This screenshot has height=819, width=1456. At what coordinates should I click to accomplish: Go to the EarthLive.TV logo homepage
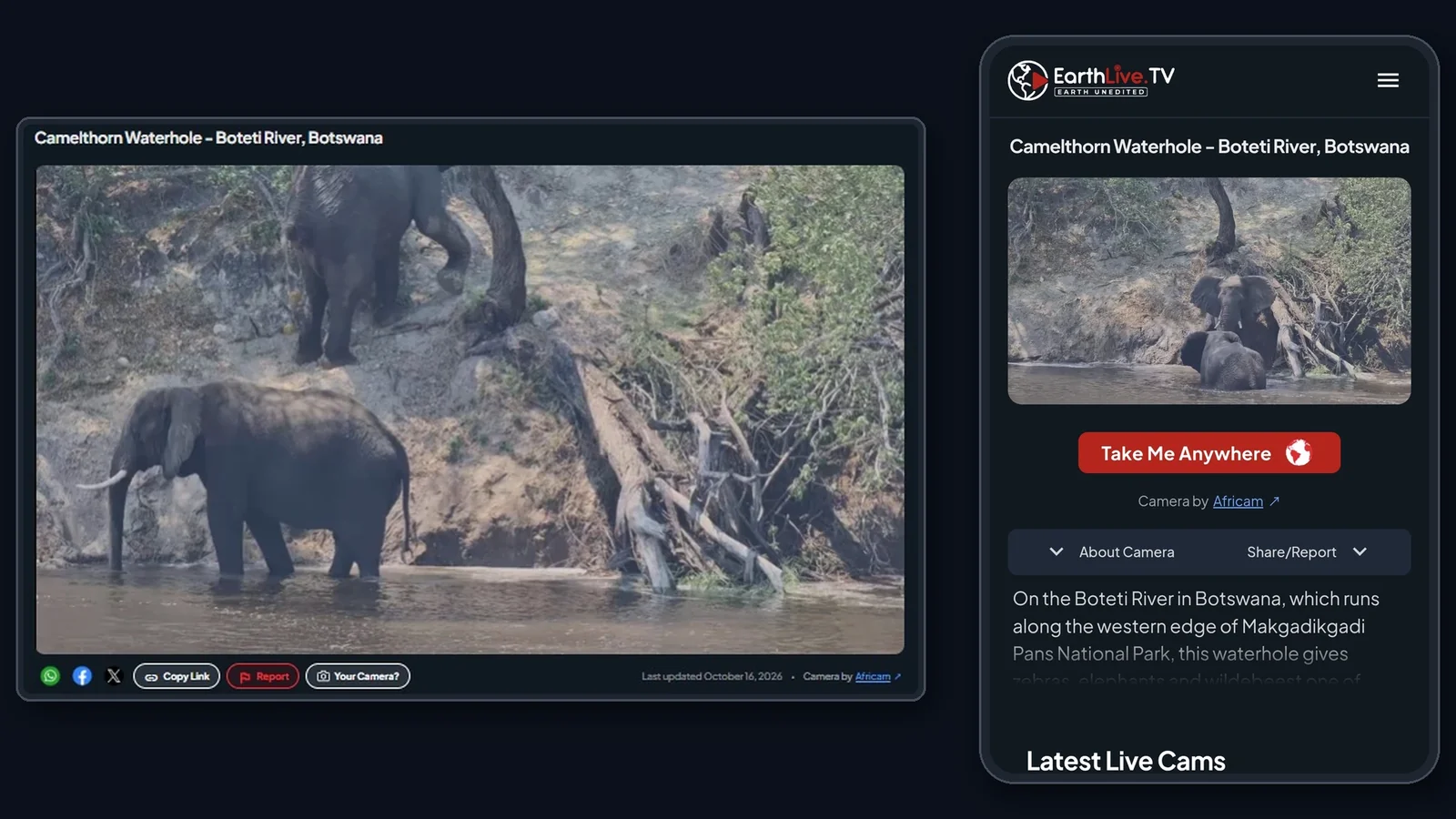pos(1091,80)
